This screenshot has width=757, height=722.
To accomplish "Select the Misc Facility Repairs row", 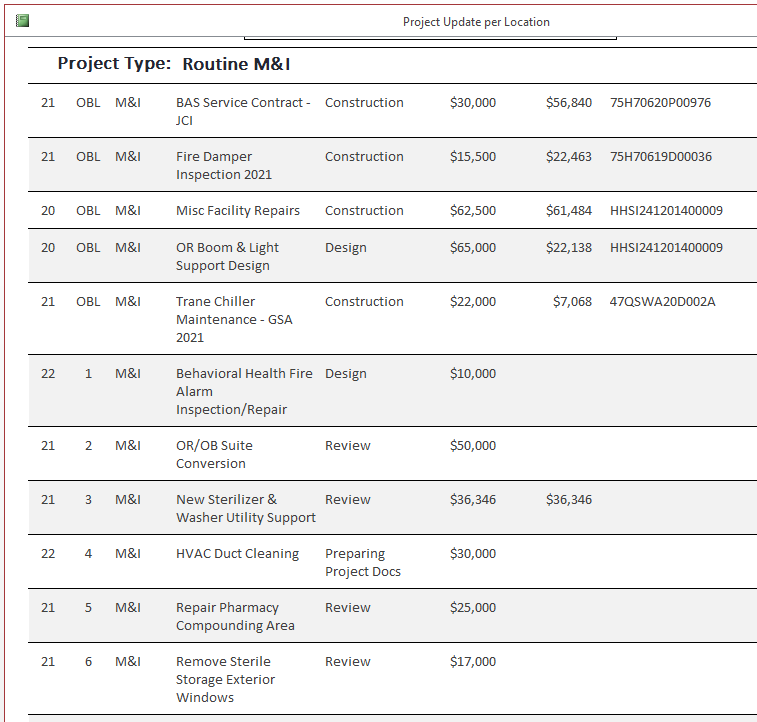I will (x=393, y=210).
